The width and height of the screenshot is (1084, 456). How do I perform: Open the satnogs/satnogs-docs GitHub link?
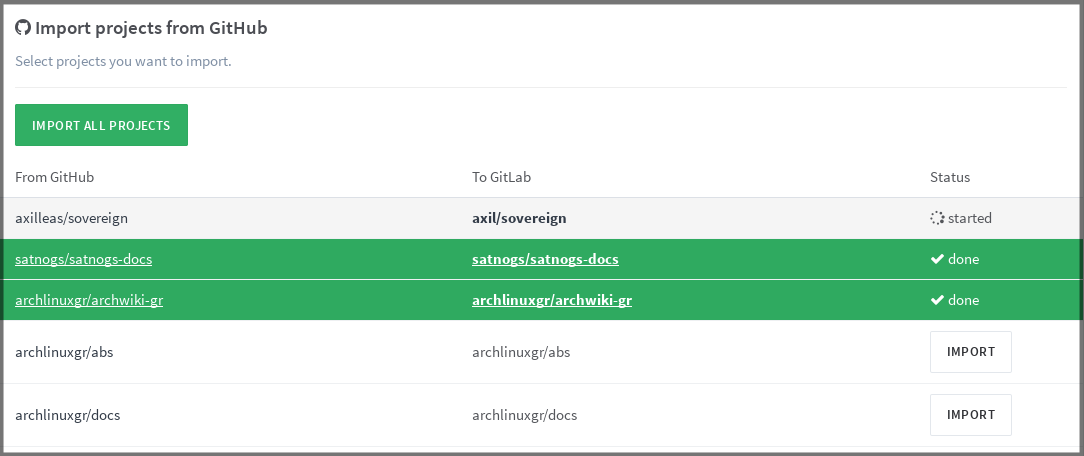[83, 259]
